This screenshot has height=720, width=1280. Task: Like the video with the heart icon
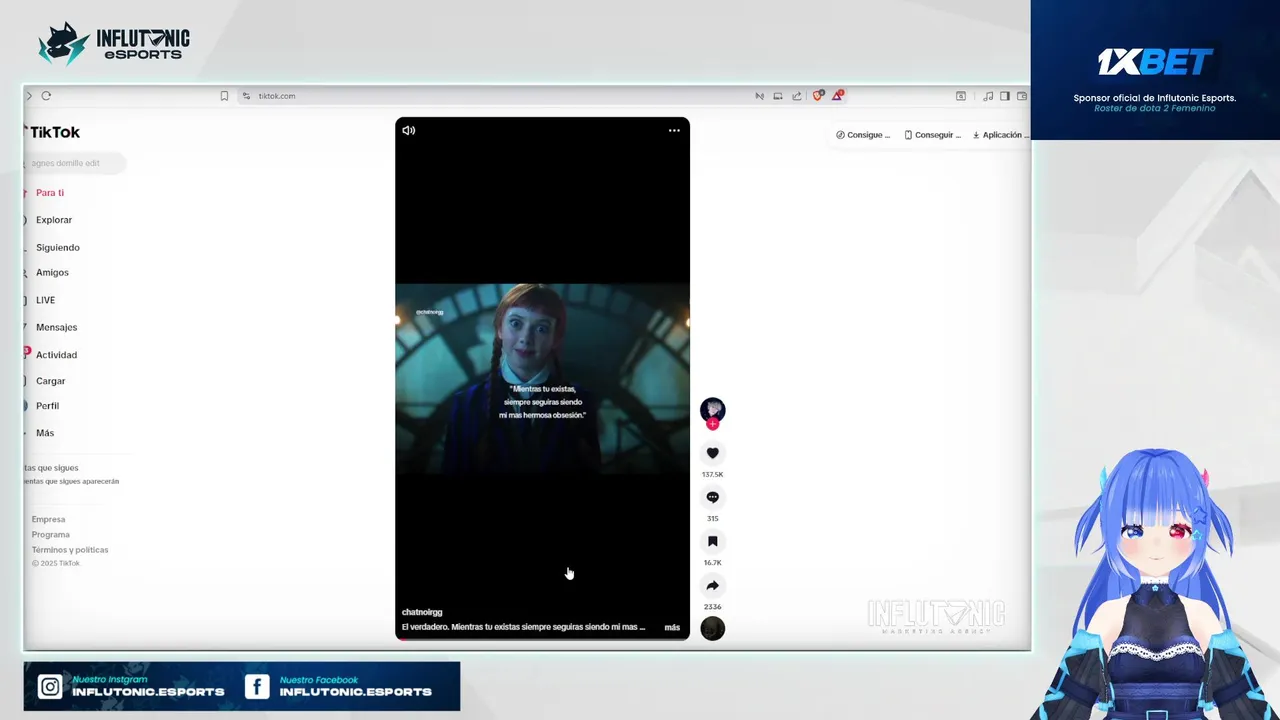pos(712,453)
